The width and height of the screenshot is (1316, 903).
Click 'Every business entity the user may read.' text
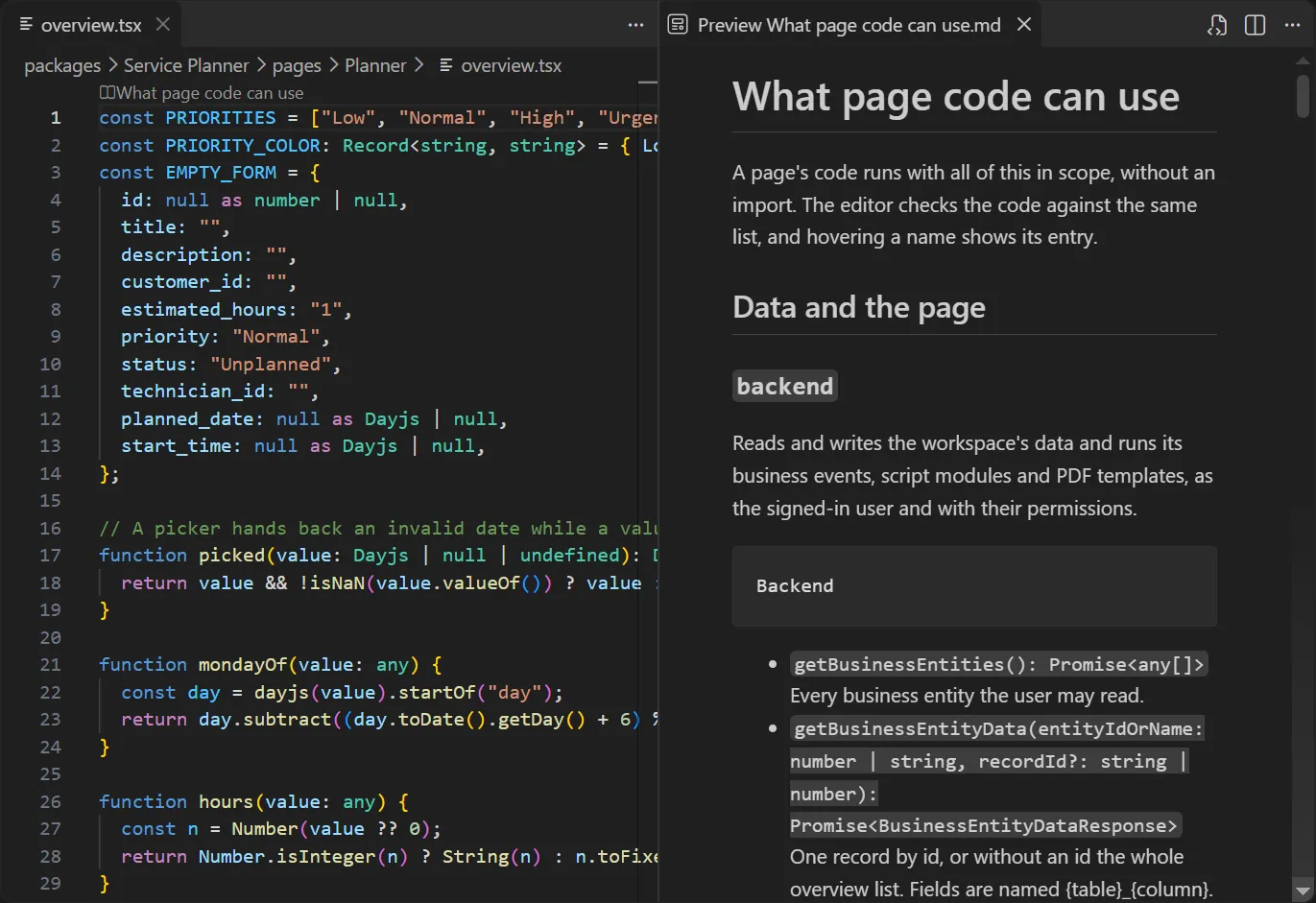point(967,696)
